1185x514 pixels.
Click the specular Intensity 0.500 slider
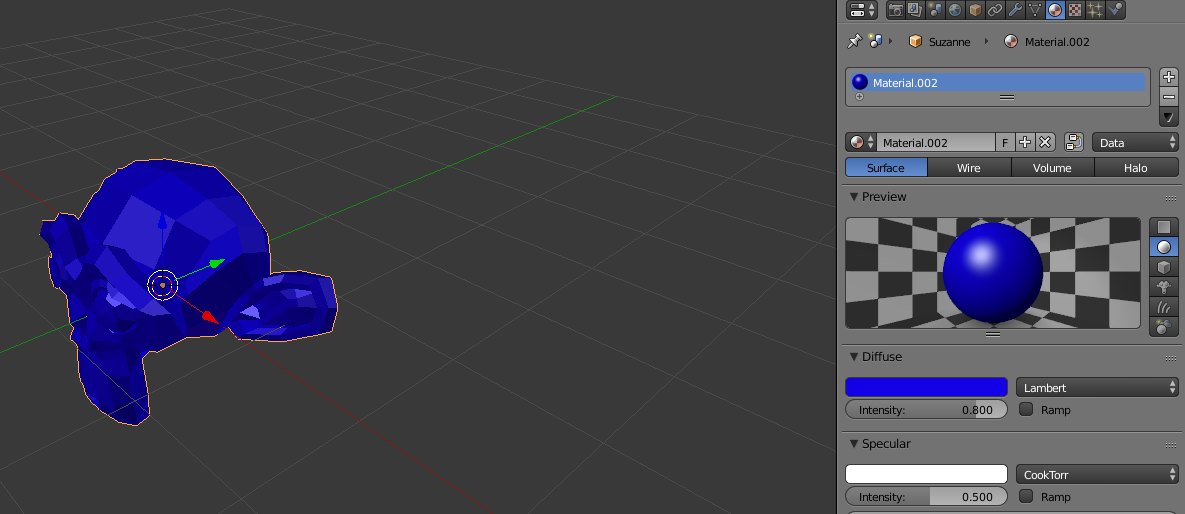pyautogui.click(x=927, y=497)
